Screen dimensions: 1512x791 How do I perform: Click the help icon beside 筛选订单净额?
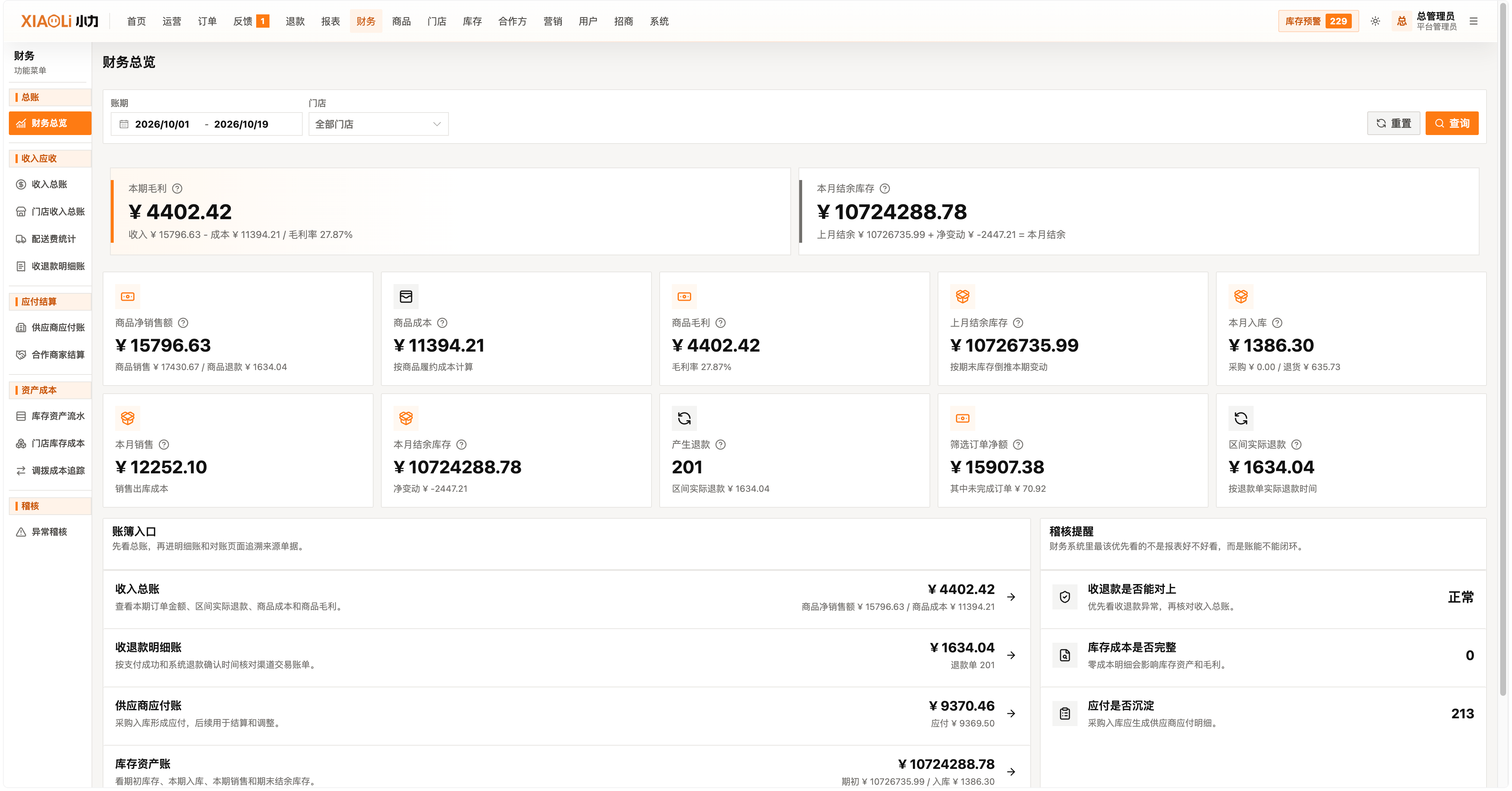pyautogui.click(x=1018, y=444)
